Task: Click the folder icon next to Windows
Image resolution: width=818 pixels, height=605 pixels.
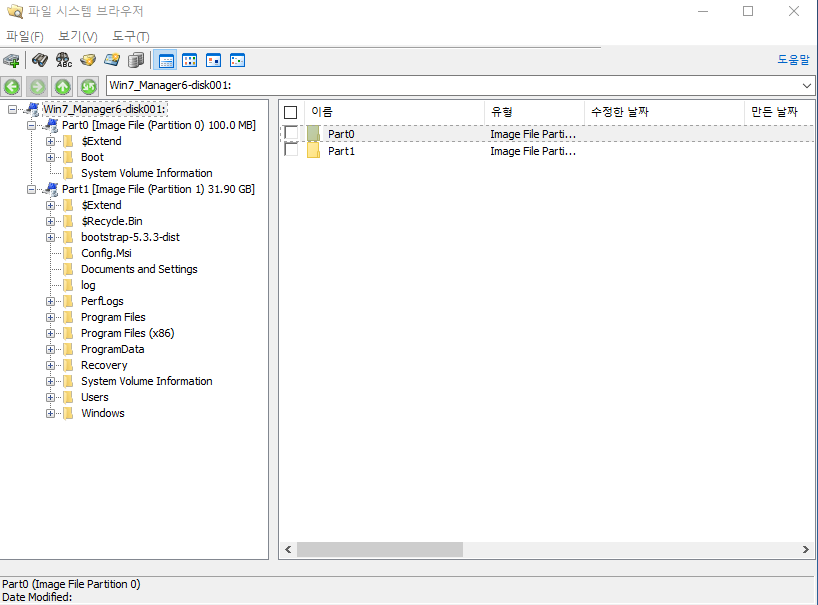Action: tap(68, 414)
